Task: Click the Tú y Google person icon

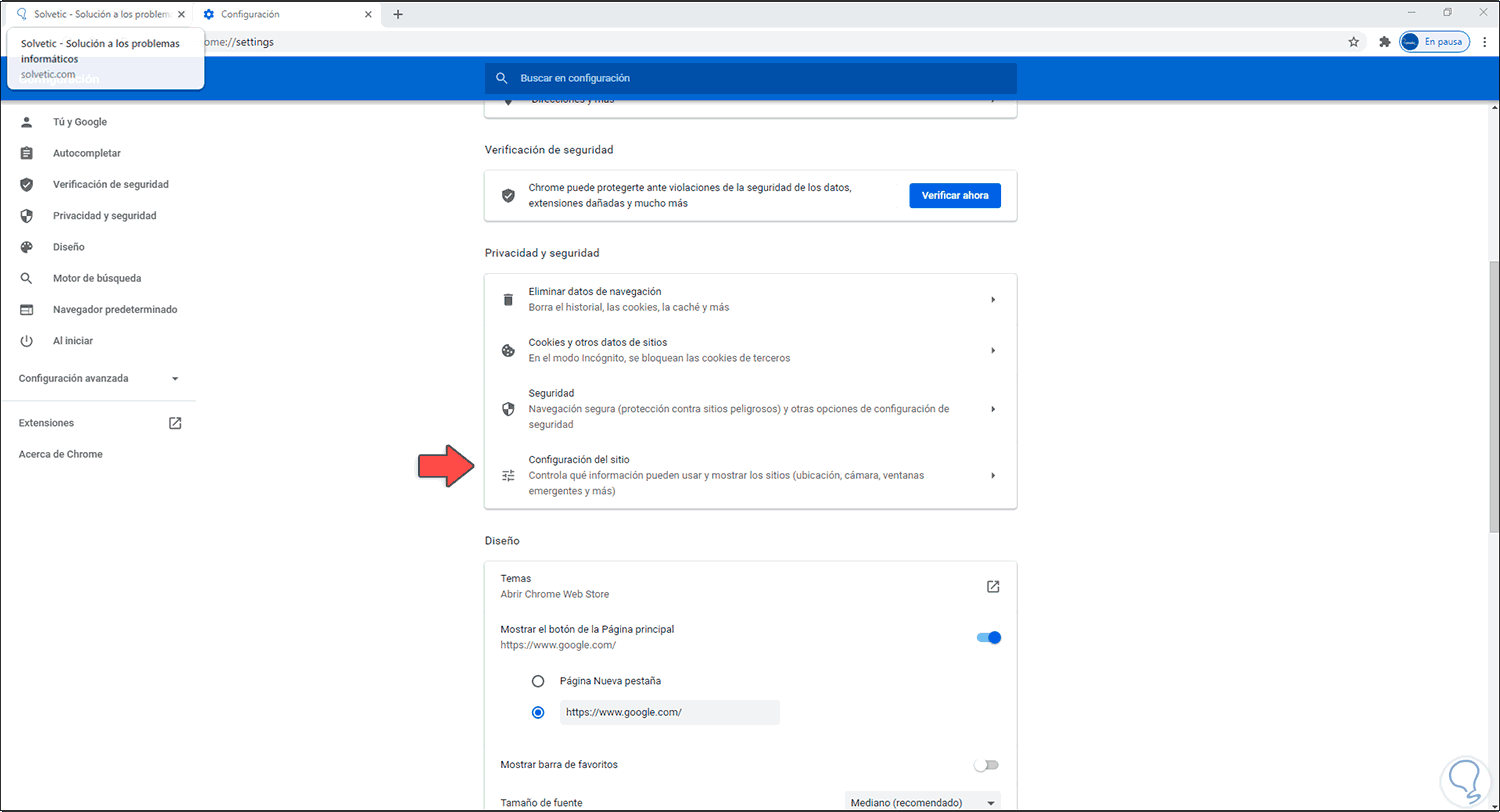Action: (x=27, y=122)
